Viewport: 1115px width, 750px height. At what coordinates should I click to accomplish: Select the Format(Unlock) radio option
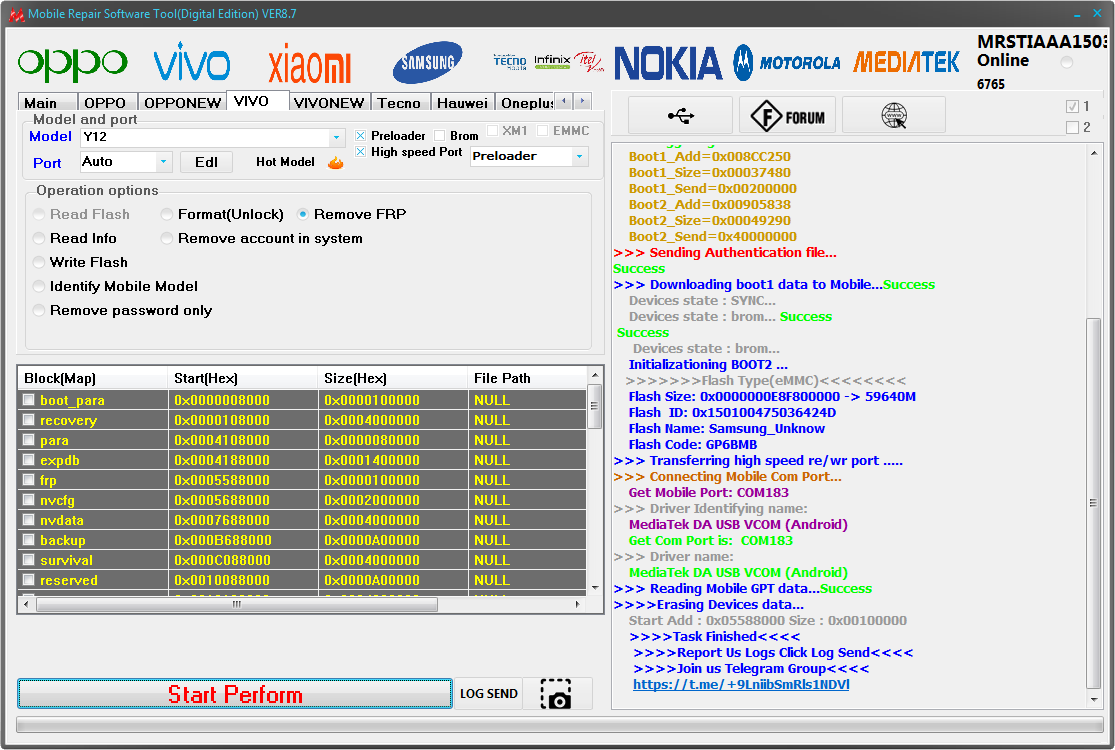(x=166, y=214)
